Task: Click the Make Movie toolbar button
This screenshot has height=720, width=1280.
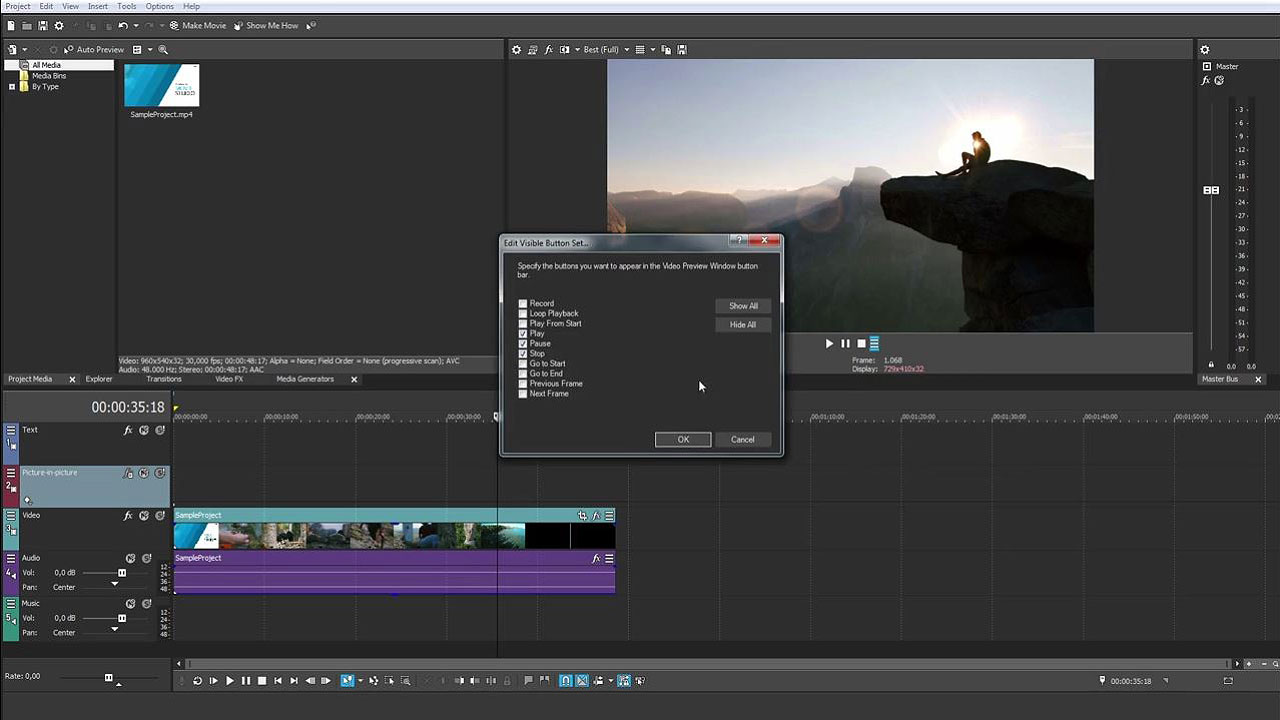Action: pyautogui.click(x=197, y=25)
